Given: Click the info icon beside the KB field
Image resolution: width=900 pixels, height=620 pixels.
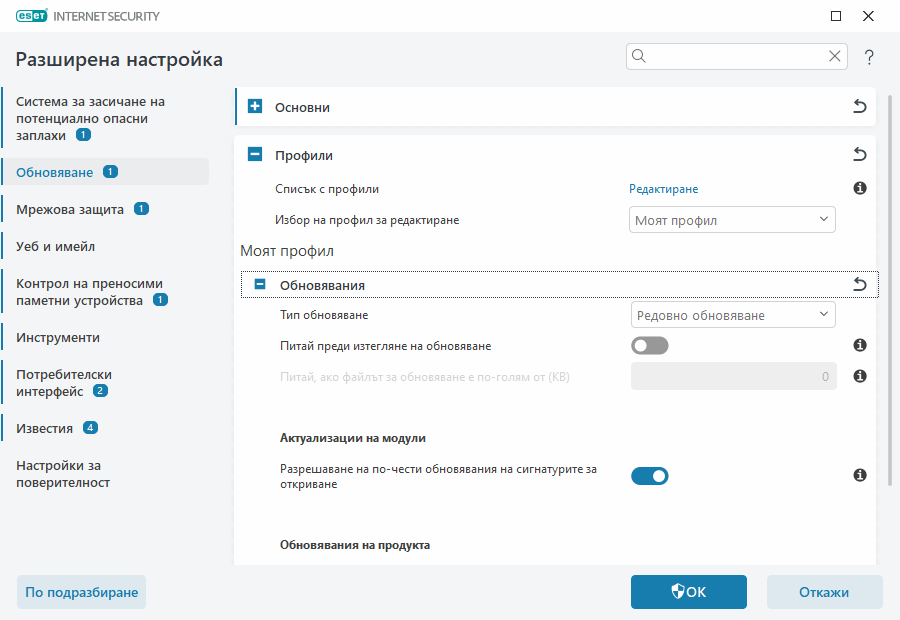Looking at the screenshot, I should pyautogui.click(x=859, y=376).
